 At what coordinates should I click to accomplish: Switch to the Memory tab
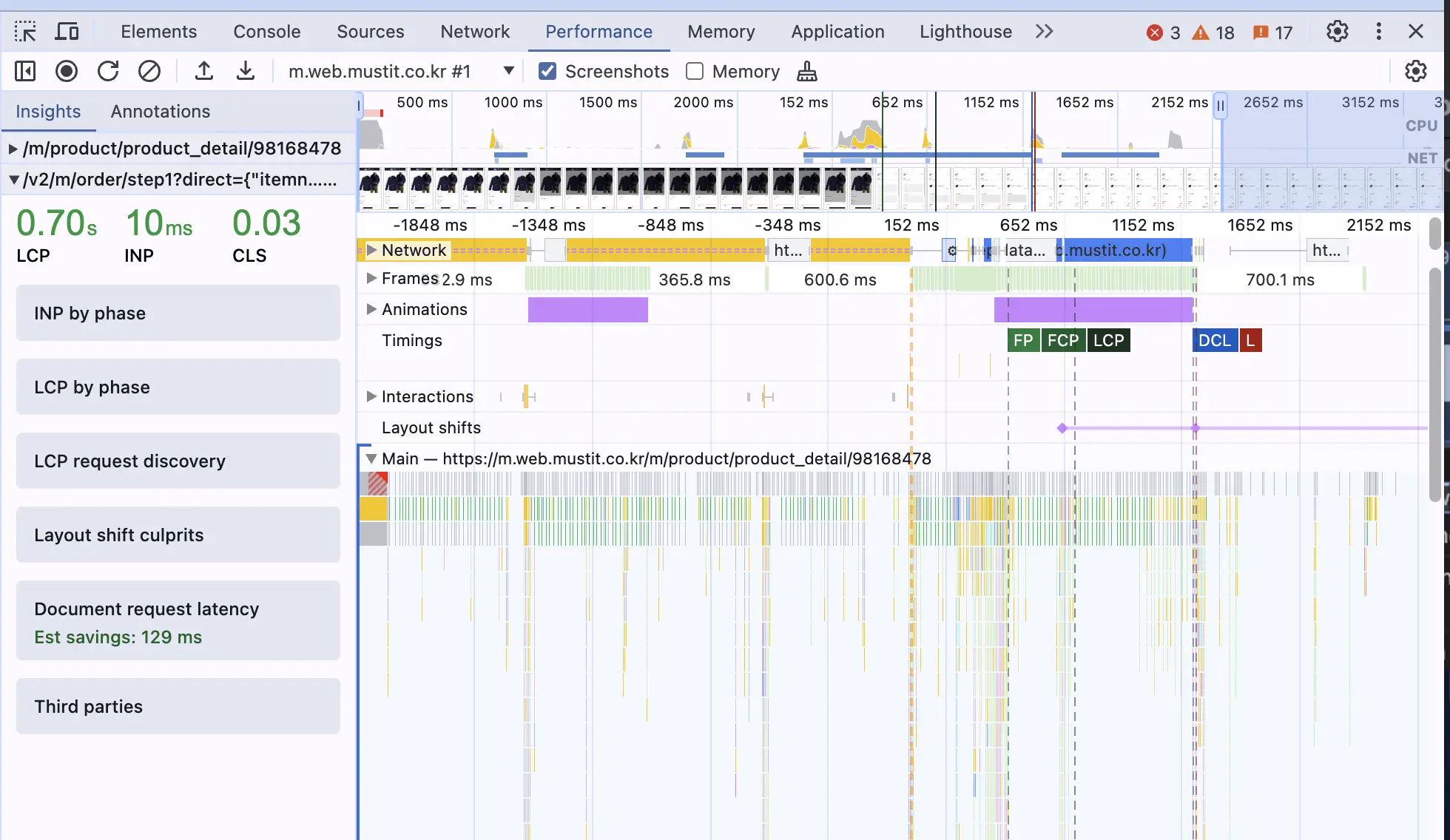[x=721, y=31]
